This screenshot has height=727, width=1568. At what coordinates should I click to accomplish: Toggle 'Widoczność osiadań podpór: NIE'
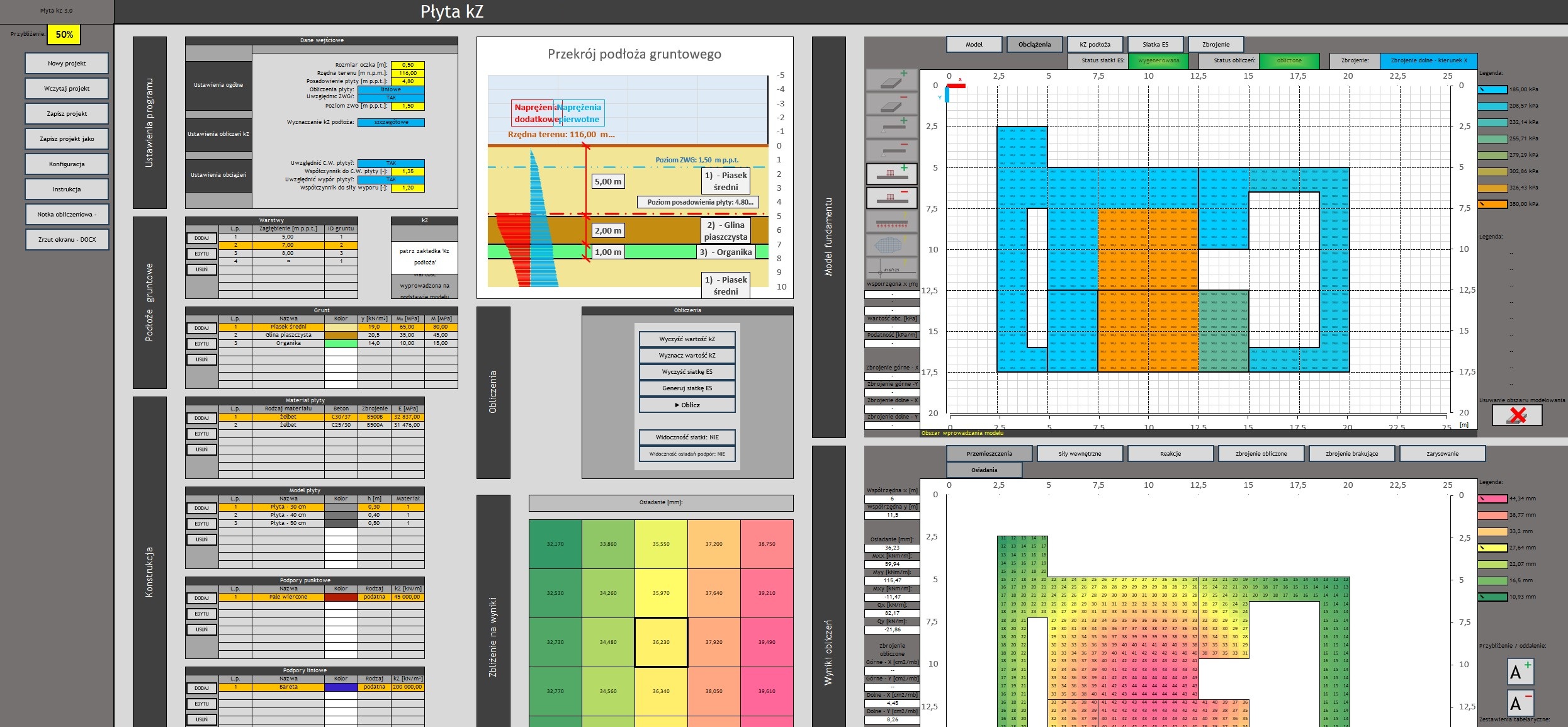[687, 454]
